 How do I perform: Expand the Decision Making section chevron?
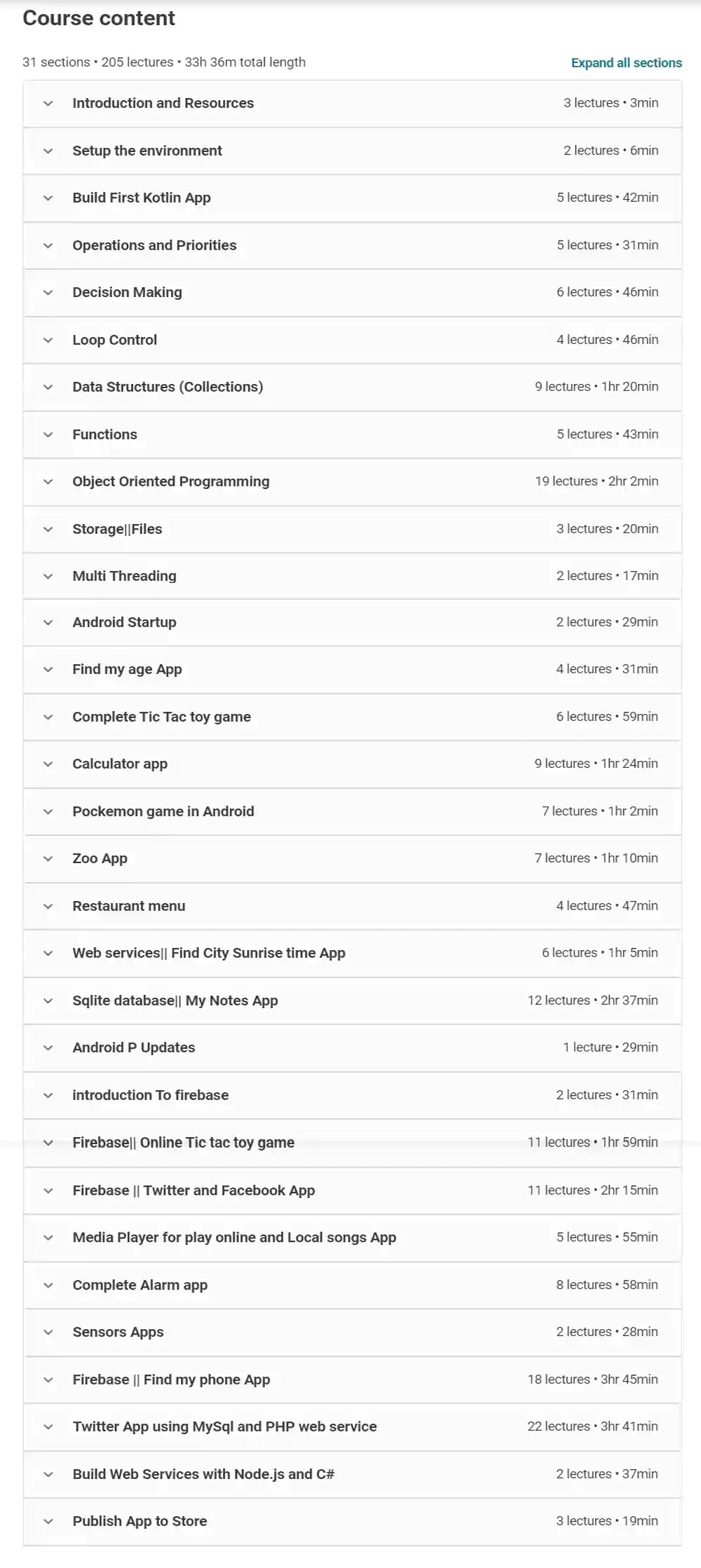(x=48, y=293)
